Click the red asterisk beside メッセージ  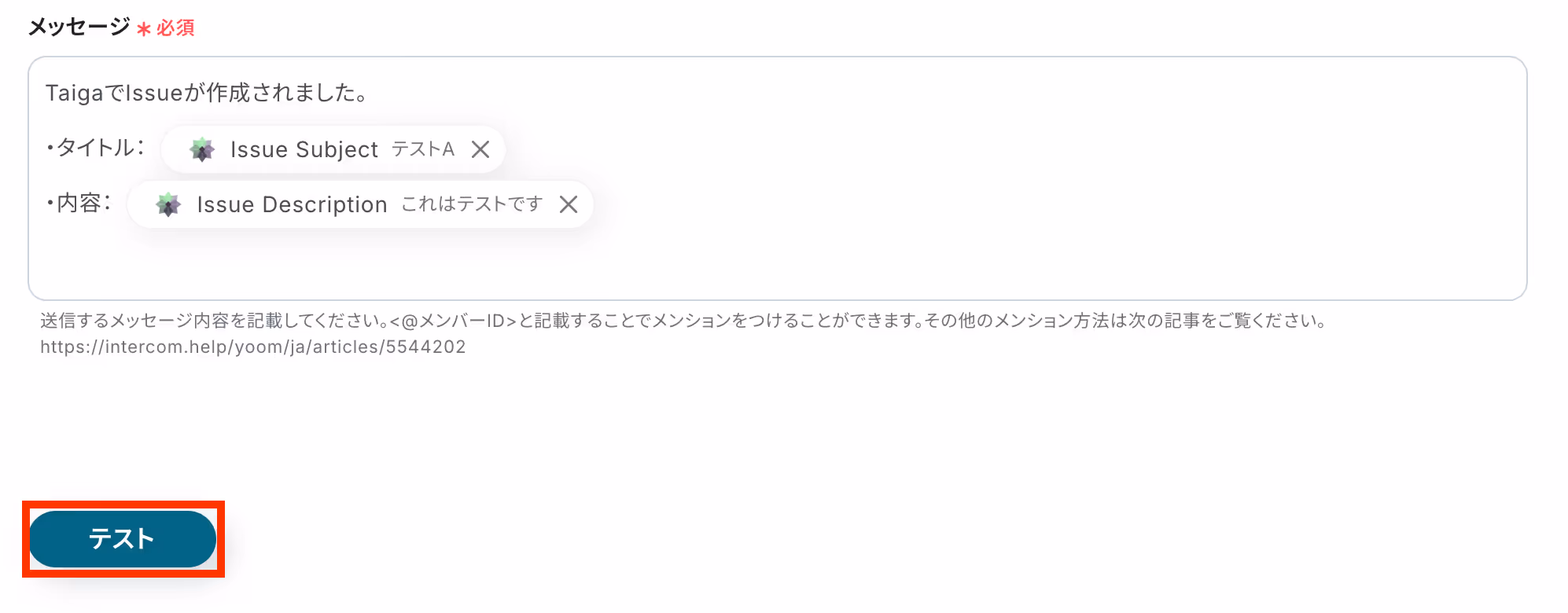pos(144,29)
